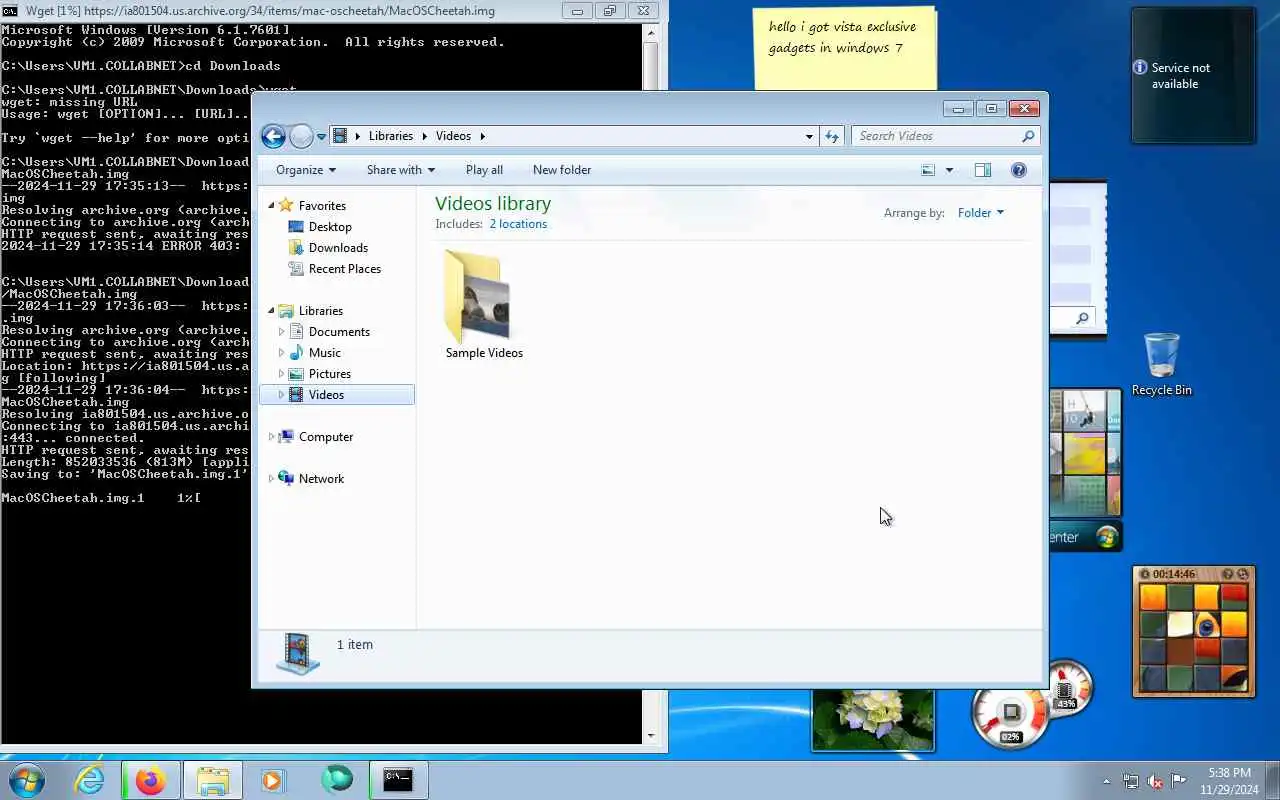This screenshot has width=1280, height=800.
Task: Collapse the Libraries group
Action: 271,311
